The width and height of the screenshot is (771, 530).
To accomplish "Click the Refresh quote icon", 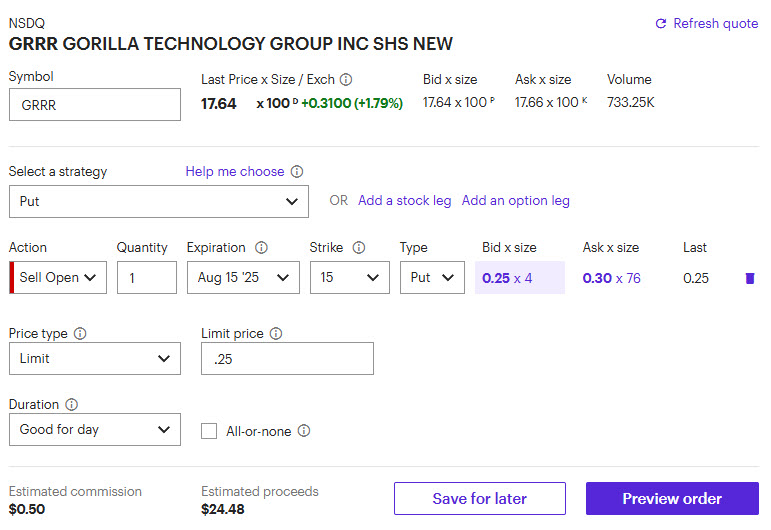I will point(660,23).
